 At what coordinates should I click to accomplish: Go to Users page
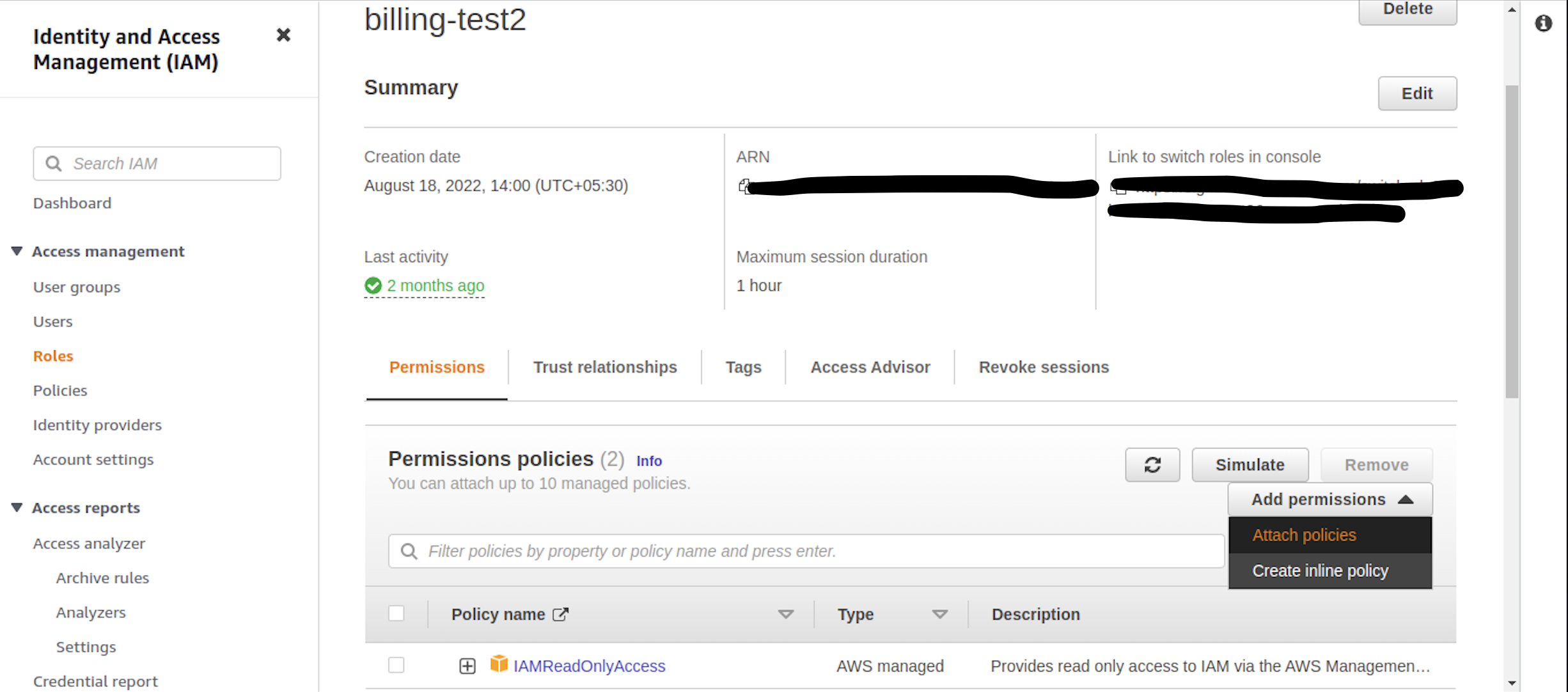point(53,322)
